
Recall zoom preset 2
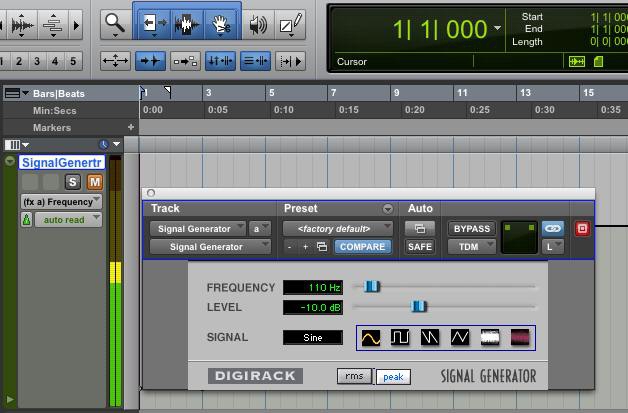pos(19,61)
